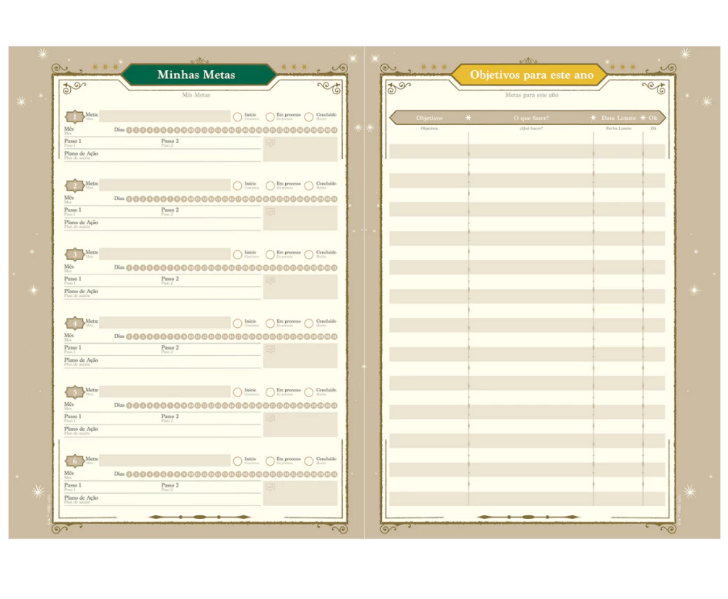Click the speech bubble icon in goal 4 notes
Viewport: 728px width, 599px height.
coord(270,350)
